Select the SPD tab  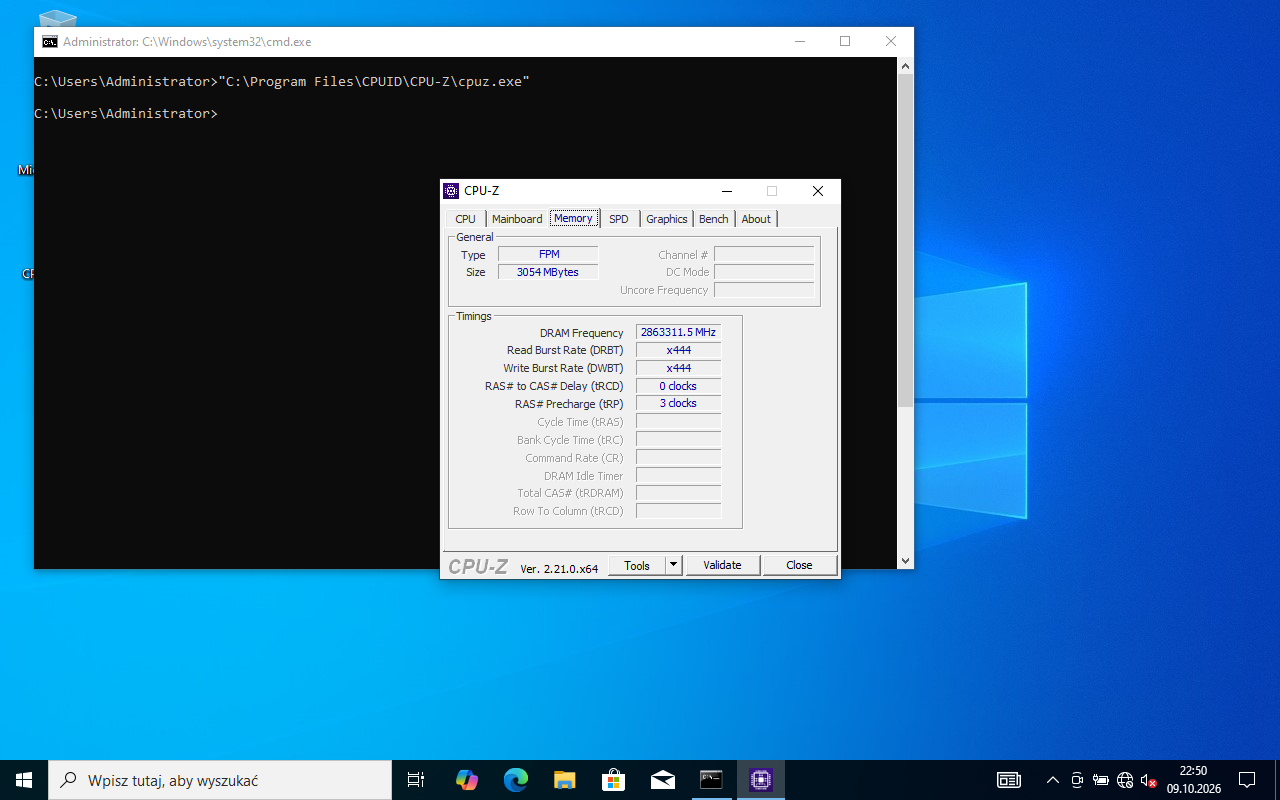[619, 219]
